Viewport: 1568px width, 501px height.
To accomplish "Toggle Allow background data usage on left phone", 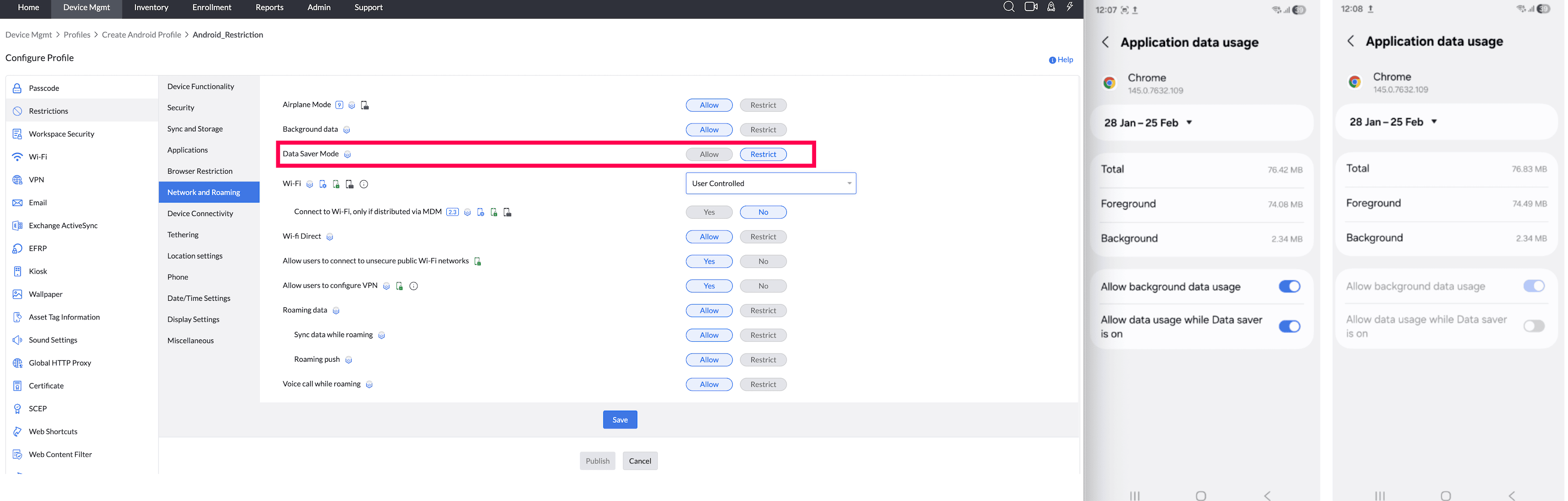I will point(1288,287).
